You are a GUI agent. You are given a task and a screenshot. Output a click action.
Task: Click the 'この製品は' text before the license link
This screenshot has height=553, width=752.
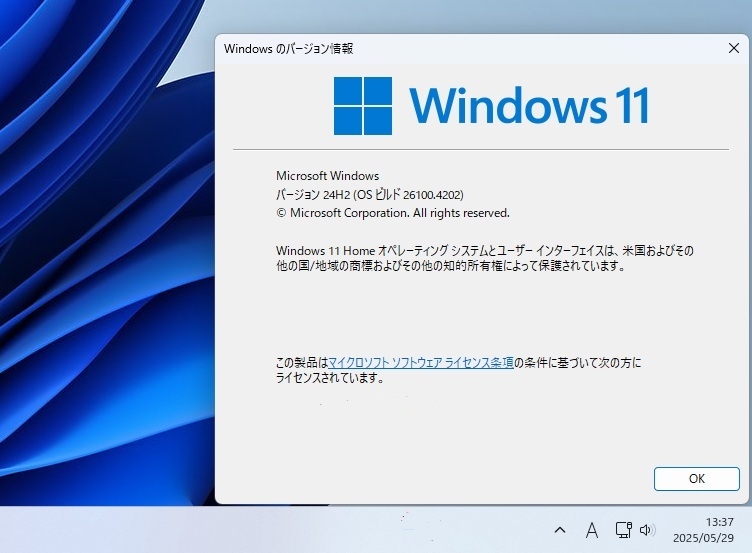click(x=302, y=363)
